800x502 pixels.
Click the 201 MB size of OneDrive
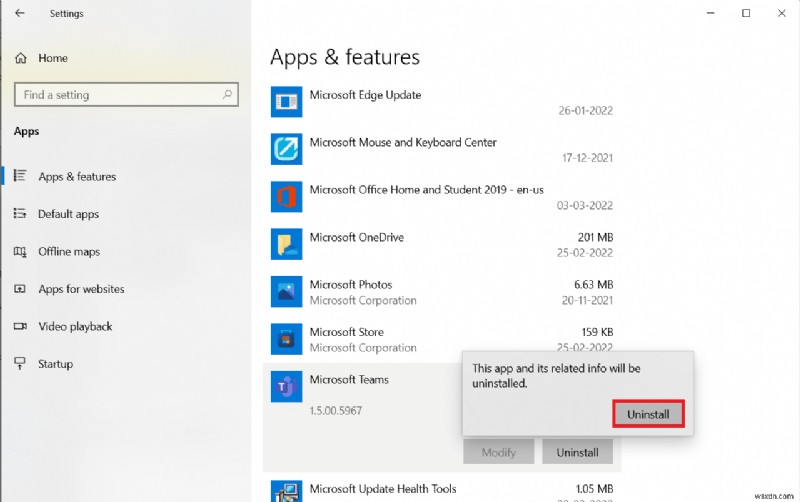coord(595,237)
